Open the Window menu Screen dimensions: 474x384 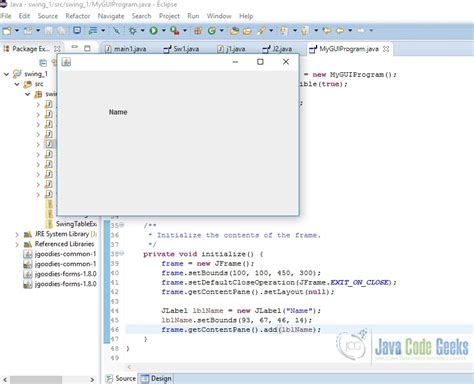219,16
